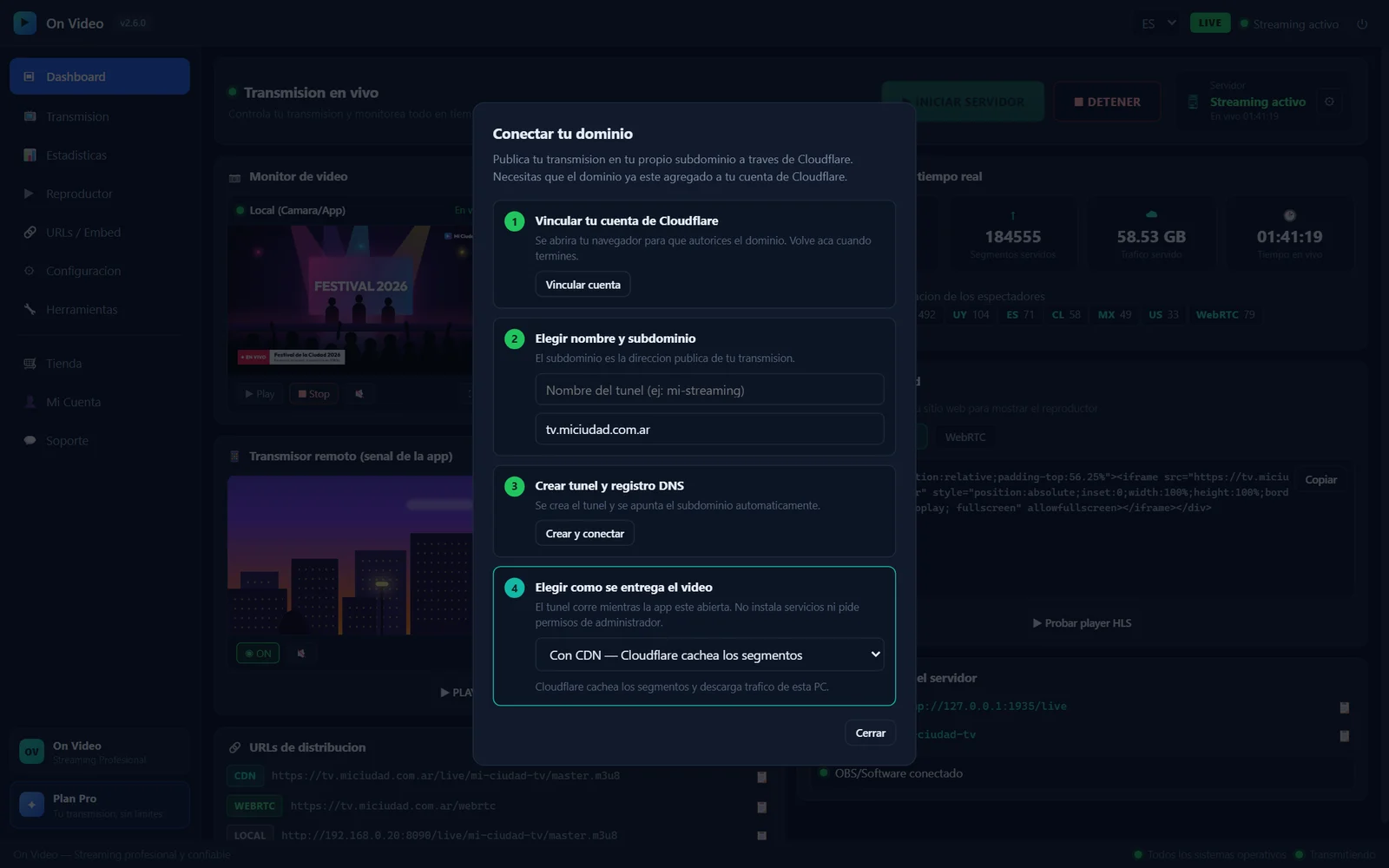Click the Herramientas wrench icon in sidebar
Viewport: 1389px width, 868px height.
[x=30, y=309]
